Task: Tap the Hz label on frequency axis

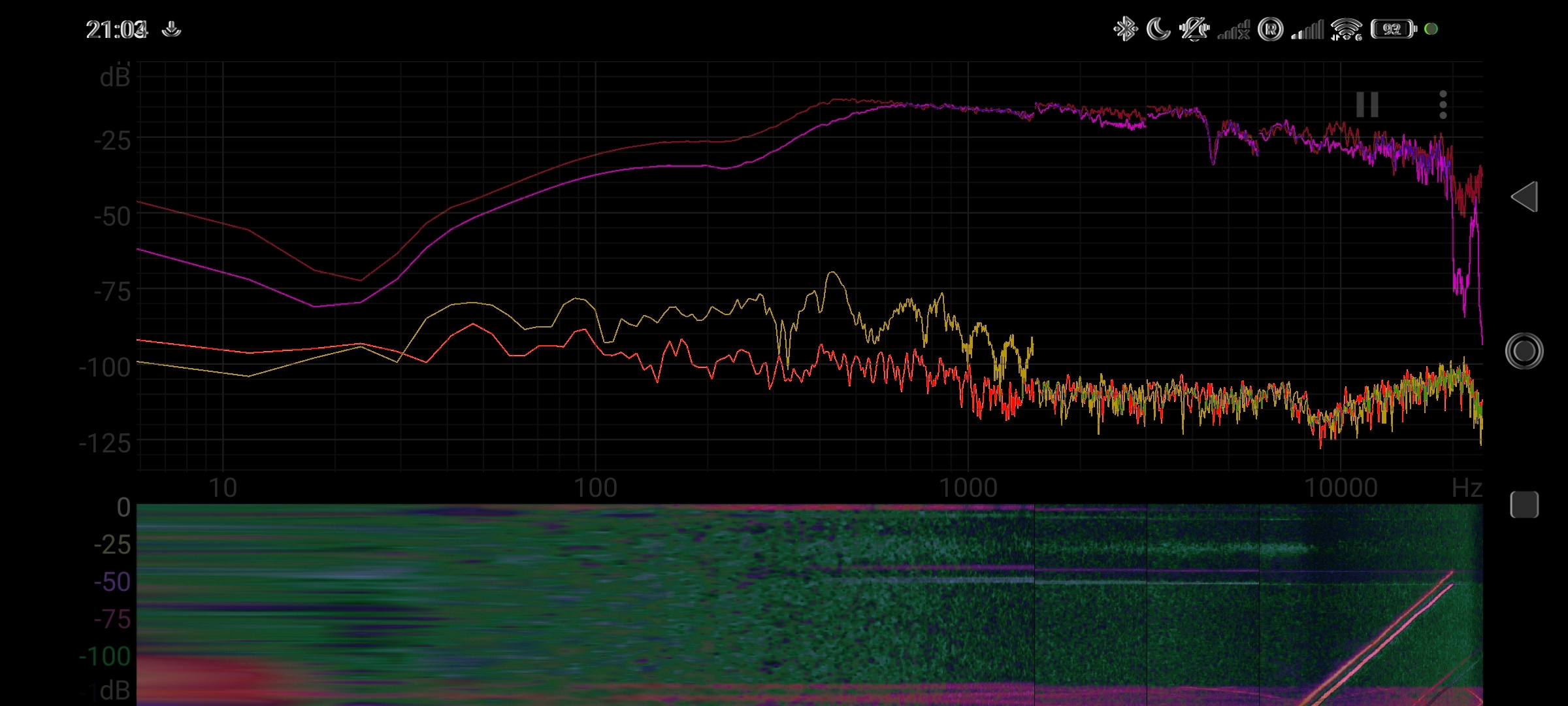Action: click(x=1466, y=488)
